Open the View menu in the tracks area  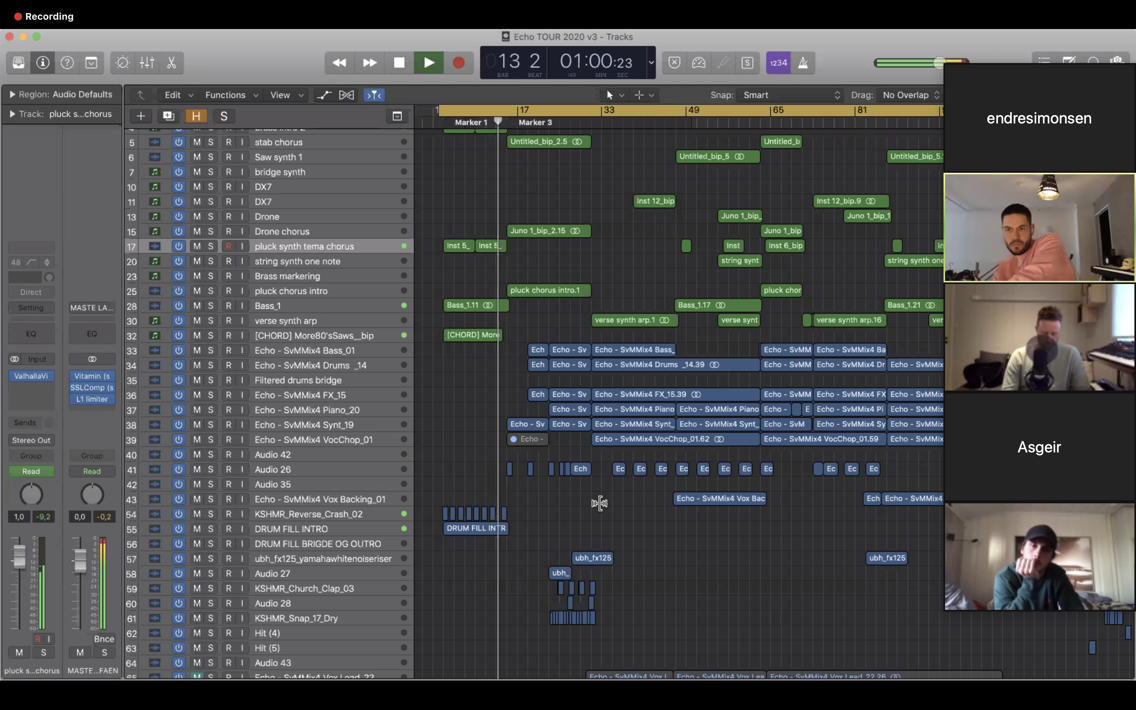286,95
